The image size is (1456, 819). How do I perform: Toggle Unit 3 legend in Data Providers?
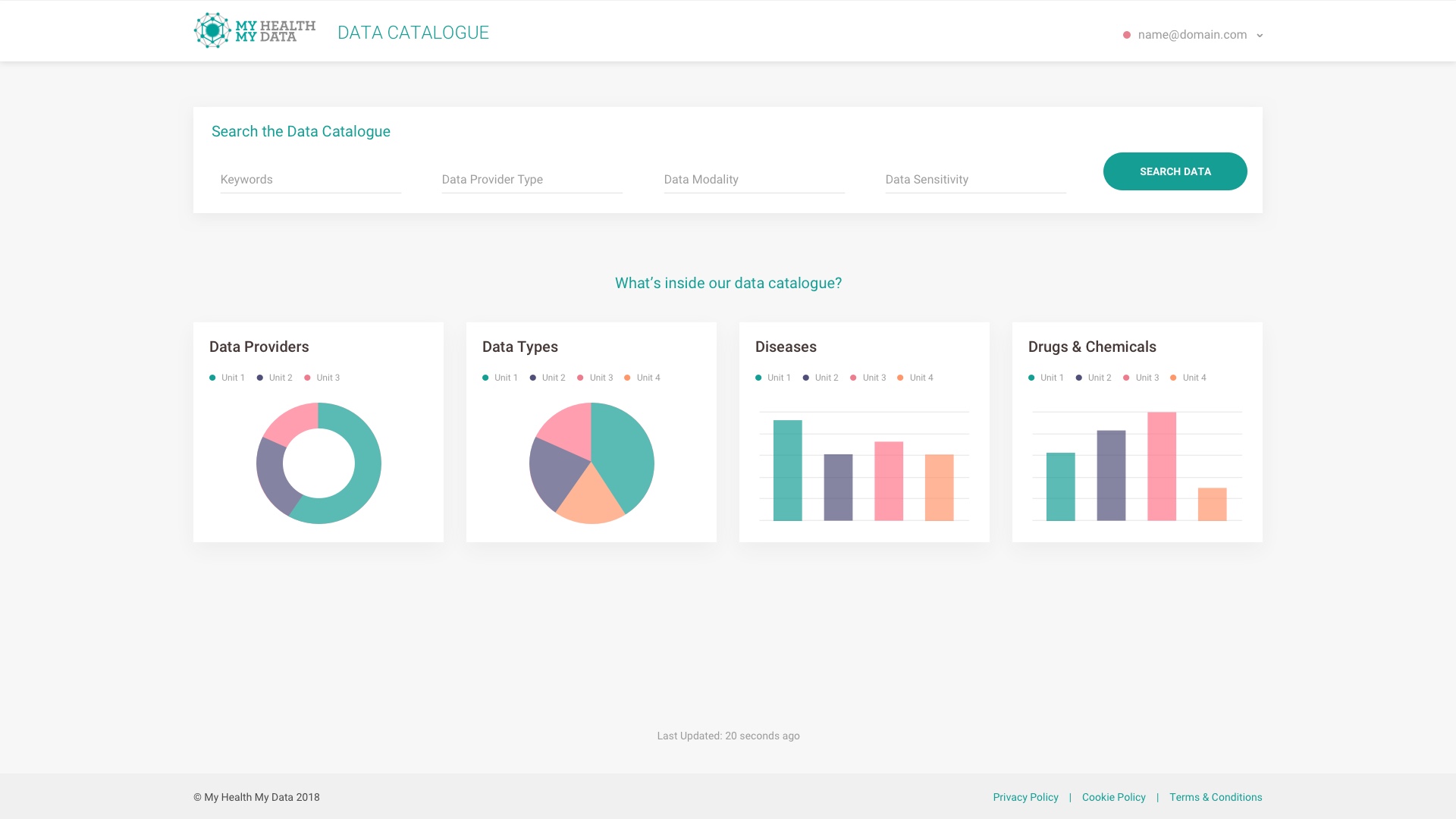click(x=322, y=378)
